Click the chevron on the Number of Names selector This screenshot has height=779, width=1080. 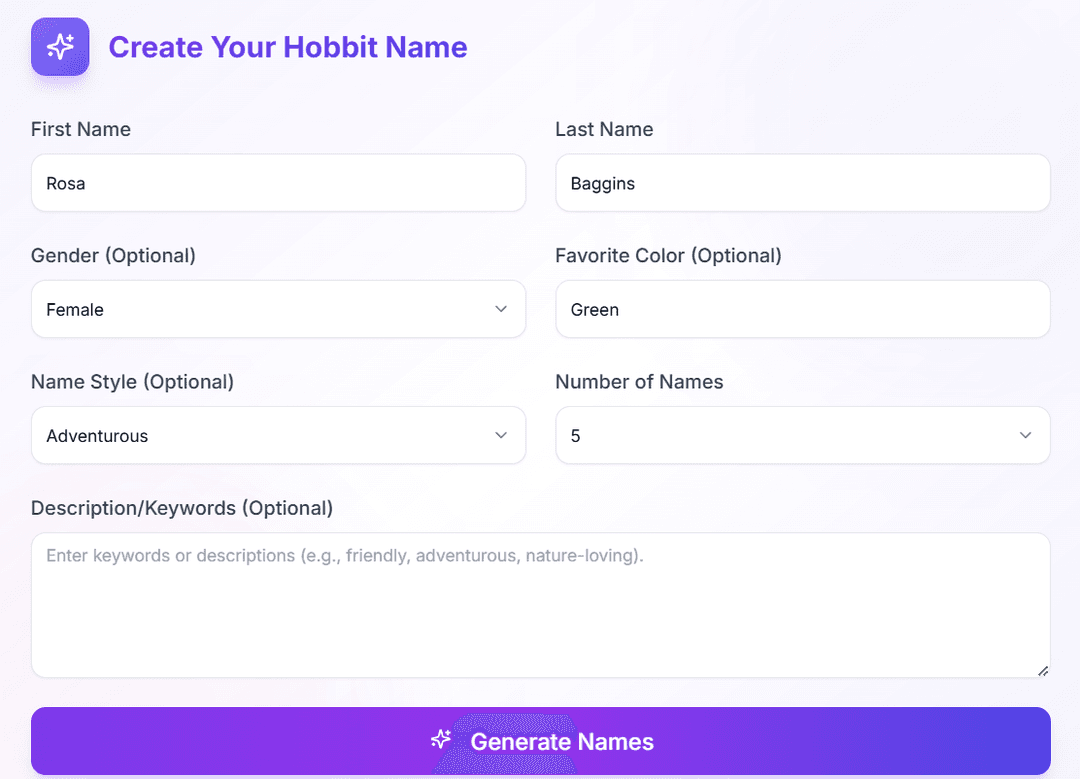pos(1025,435)
